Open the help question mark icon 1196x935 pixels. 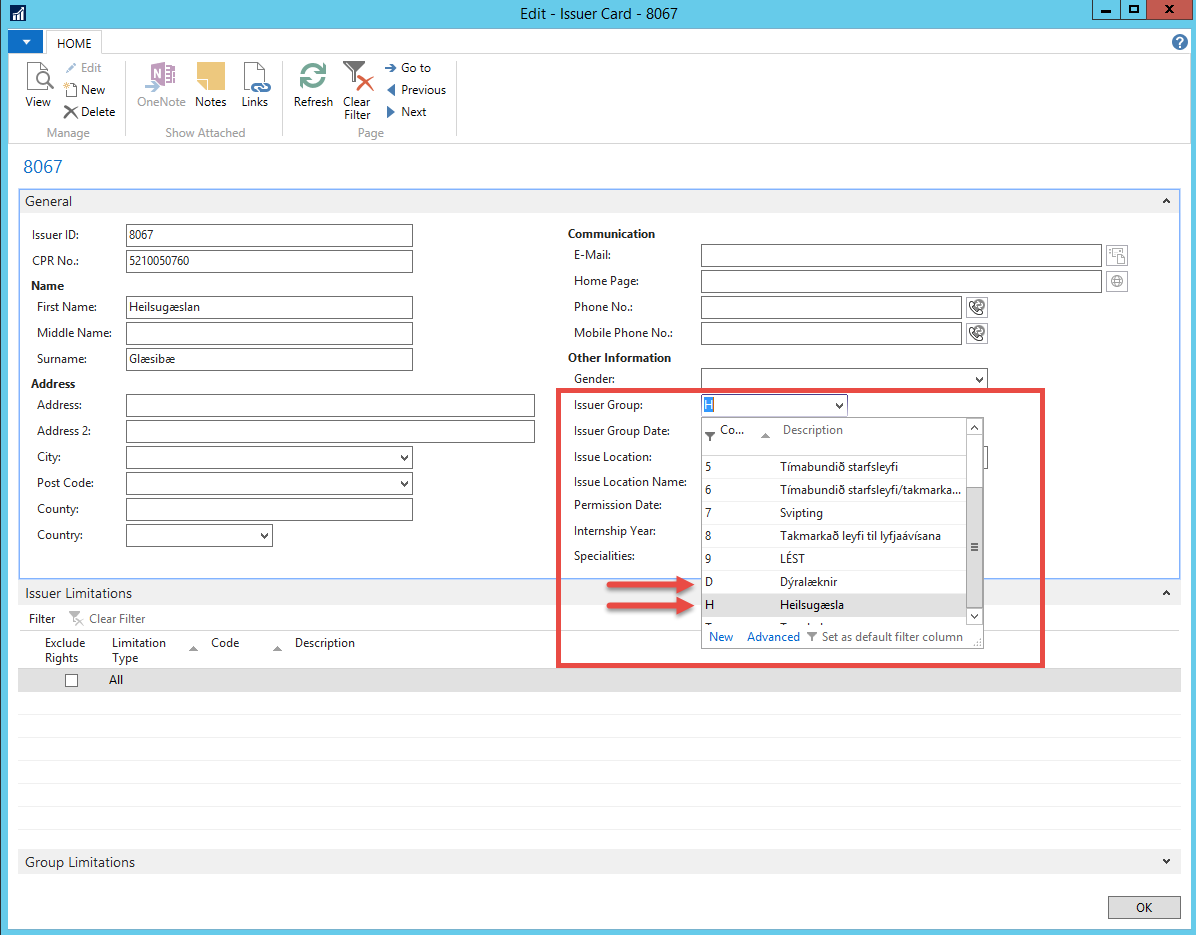click(1179, 42)
